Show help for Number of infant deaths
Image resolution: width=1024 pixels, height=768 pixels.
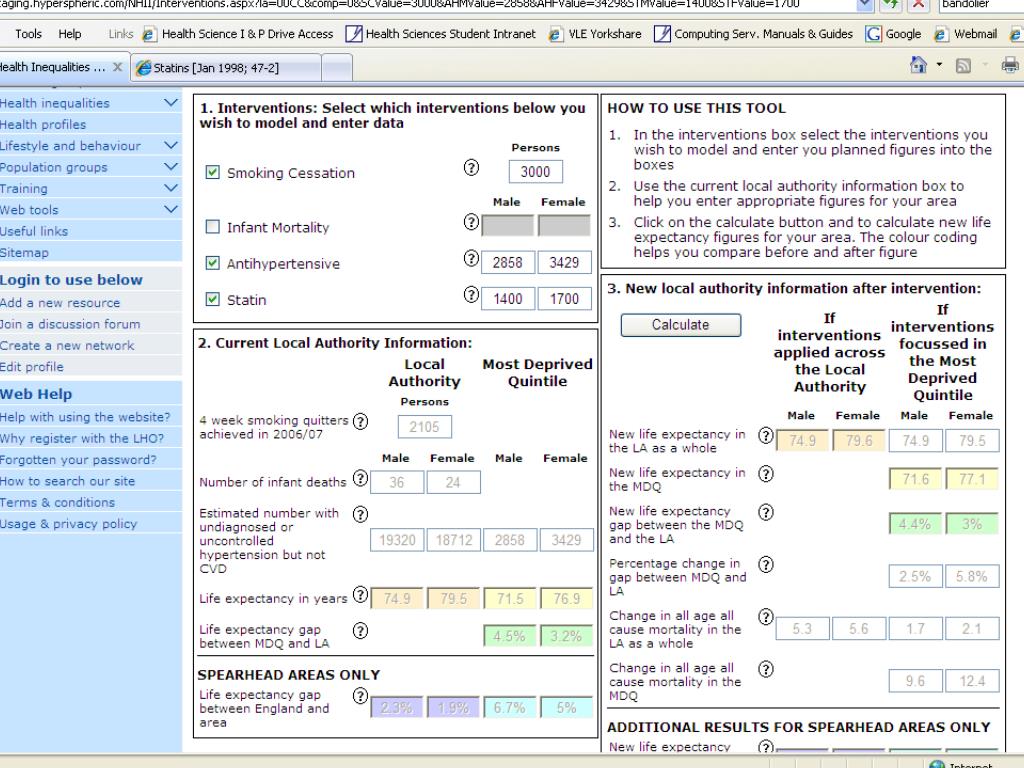(360, 479)
